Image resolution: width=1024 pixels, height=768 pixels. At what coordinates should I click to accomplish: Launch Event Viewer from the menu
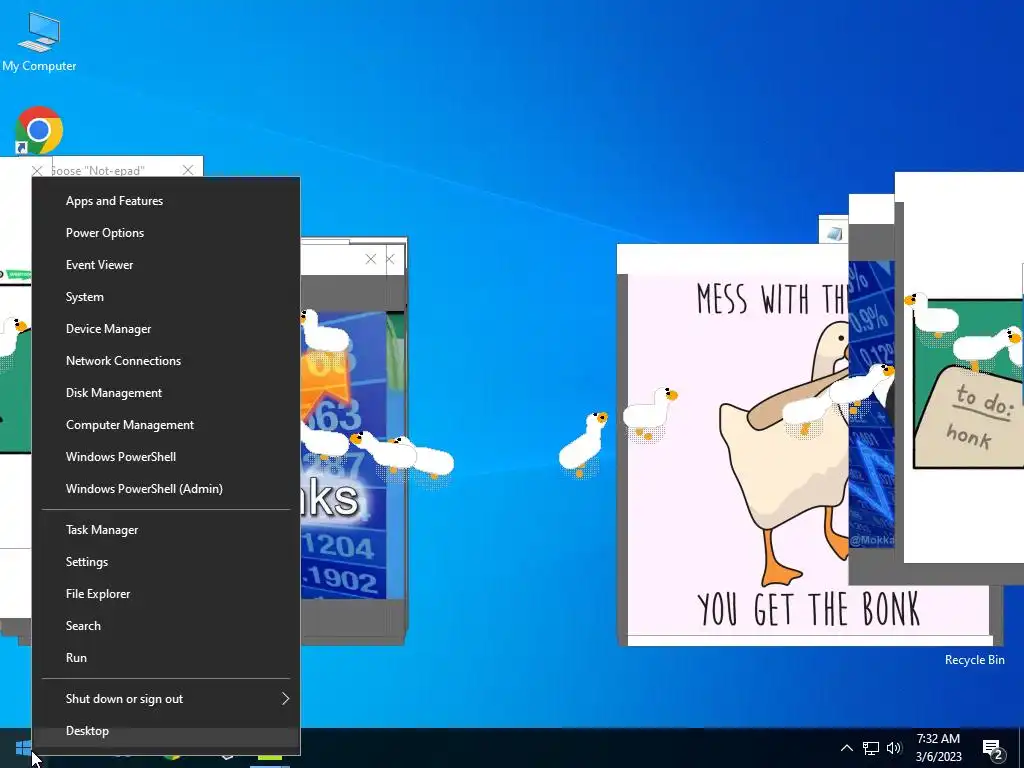click(x=167, y=264)
